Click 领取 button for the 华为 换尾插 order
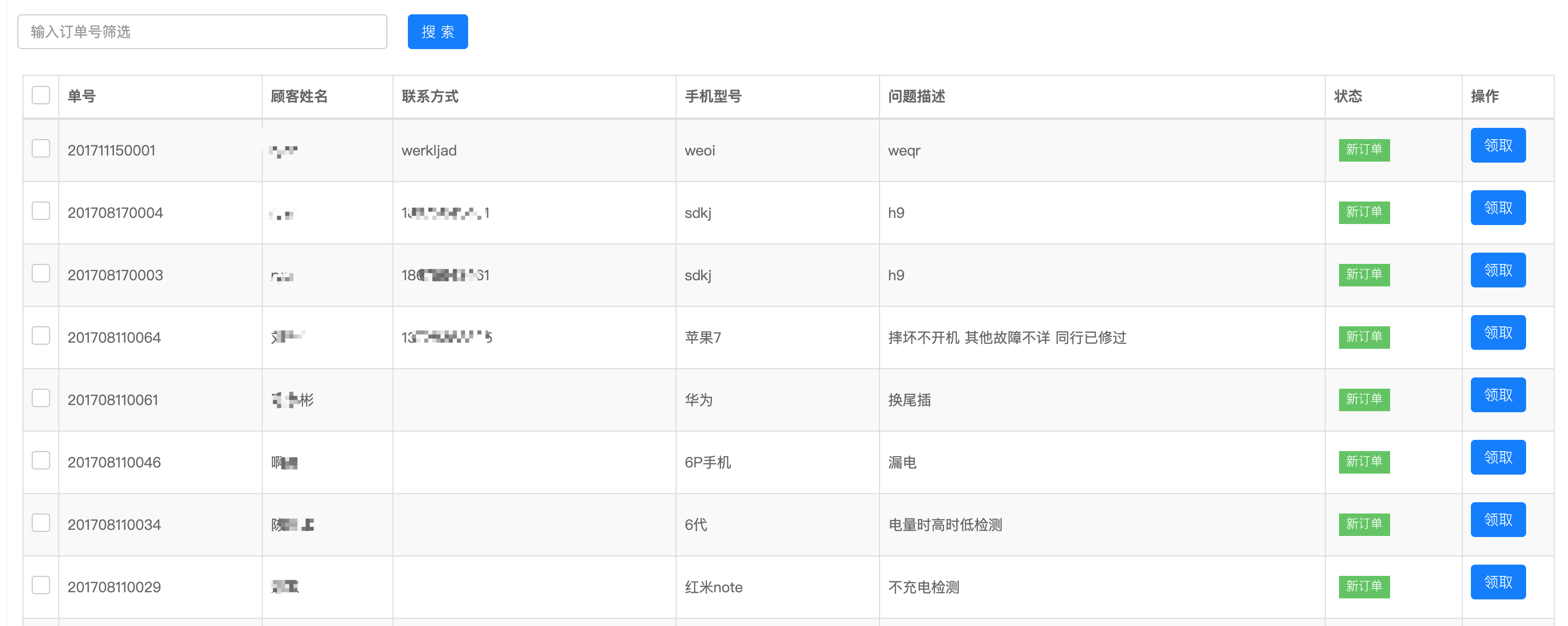This screenshot has height=626, width=1568. coord(1497,395)
